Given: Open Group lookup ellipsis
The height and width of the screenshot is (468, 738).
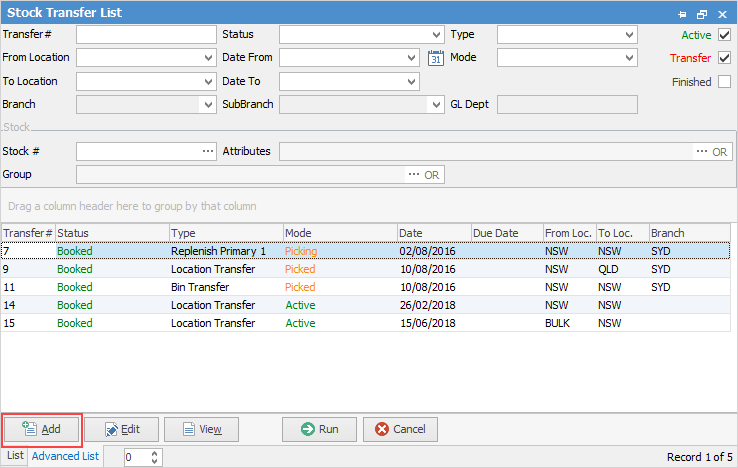Looking at the screenshot, I should click(414, 174).
